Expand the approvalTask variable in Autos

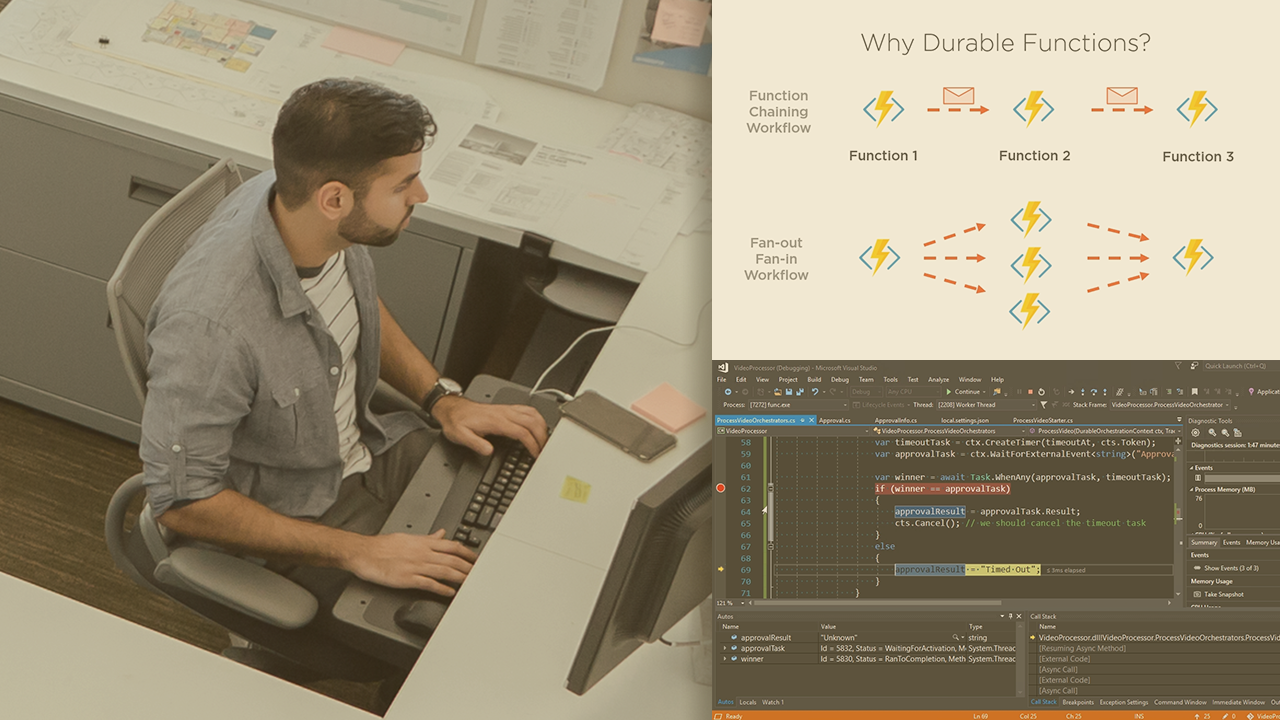click(724, 648)
